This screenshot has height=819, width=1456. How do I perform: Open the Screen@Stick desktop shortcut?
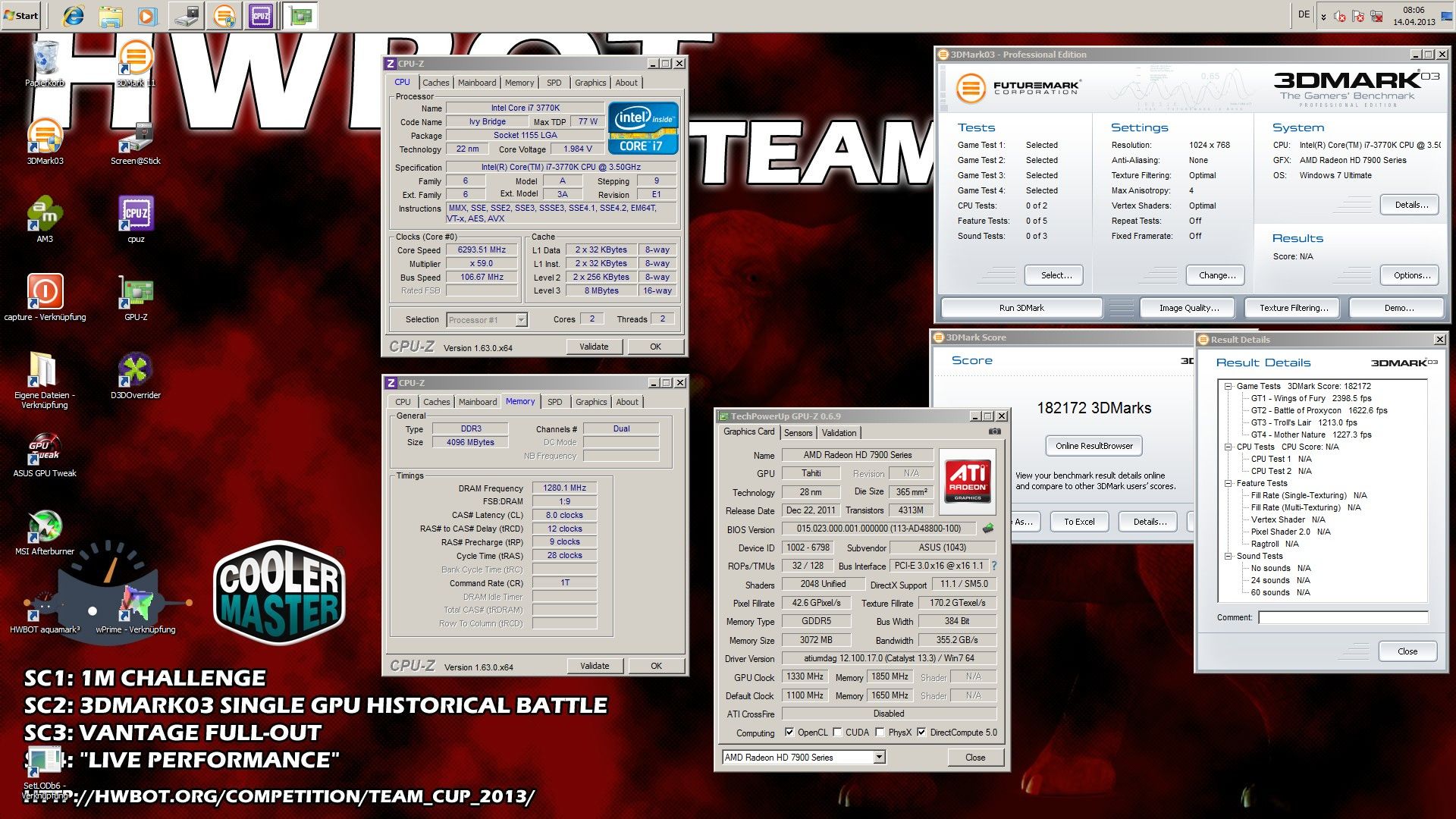pyautogui.click(x=136, y=141)
